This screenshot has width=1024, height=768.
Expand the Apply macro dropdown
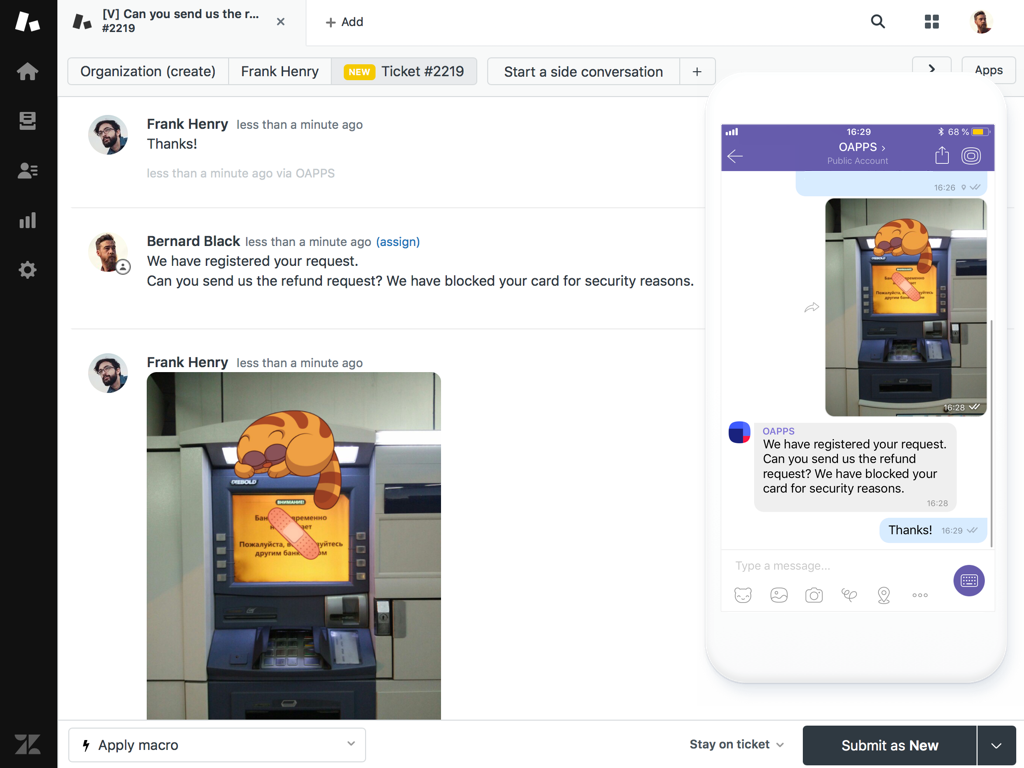point(217,744)
